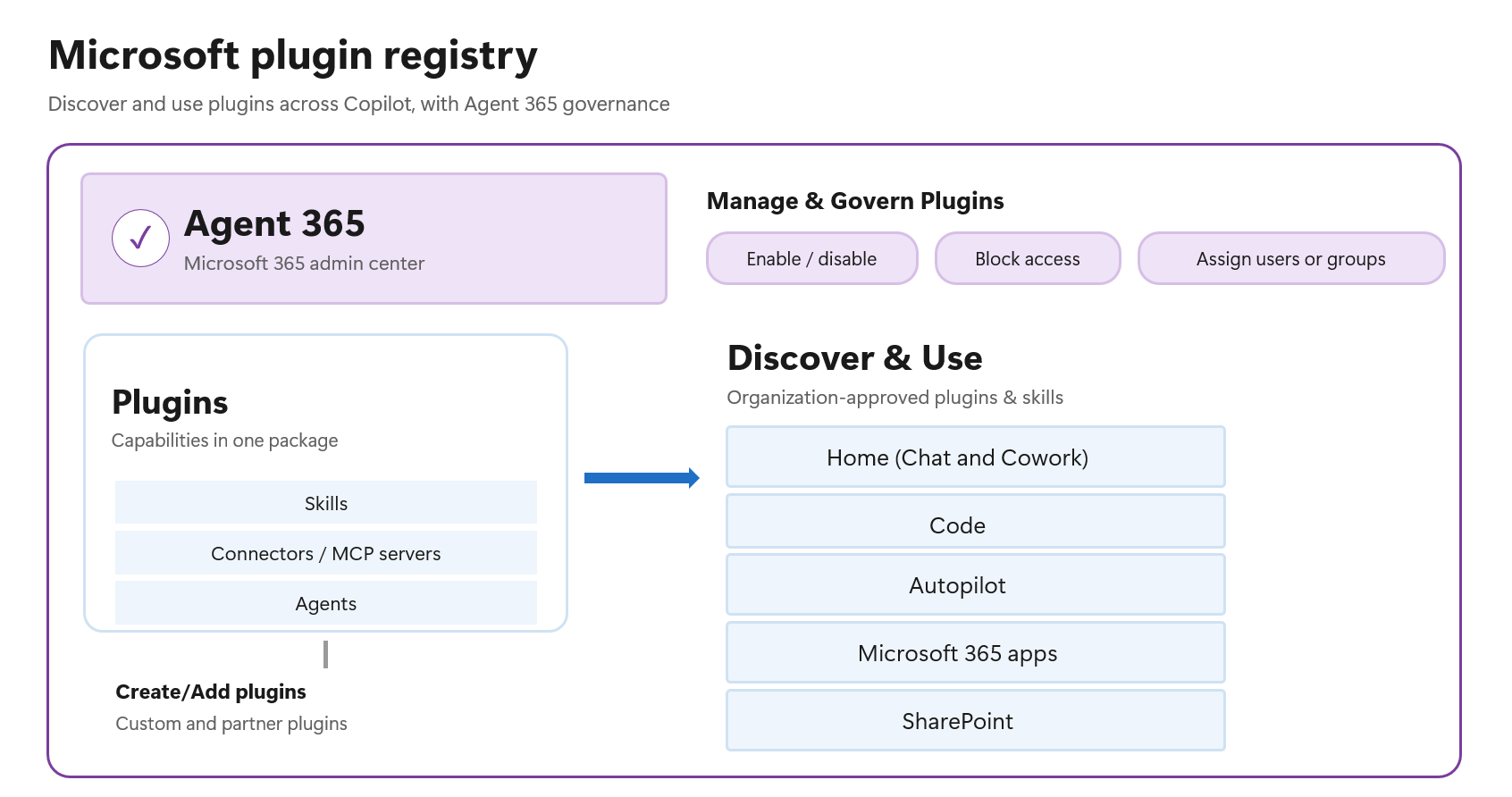The image size is (1512, 797).
Task: Select the SharePoint box
Action: [x=976, y=720]
